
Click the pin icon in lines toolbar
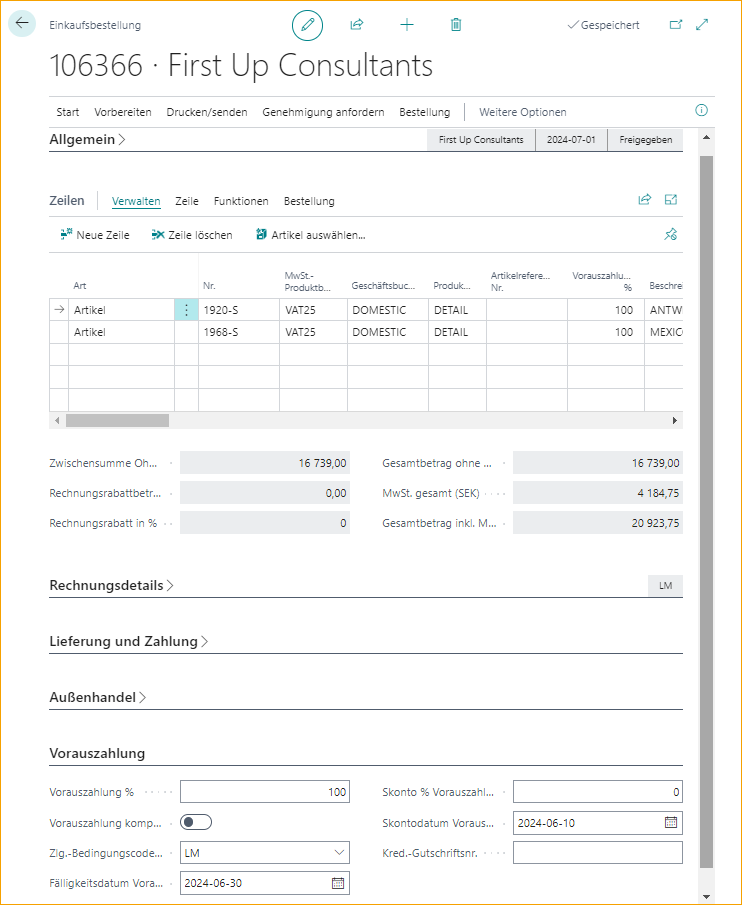click(x=671, y=235)
